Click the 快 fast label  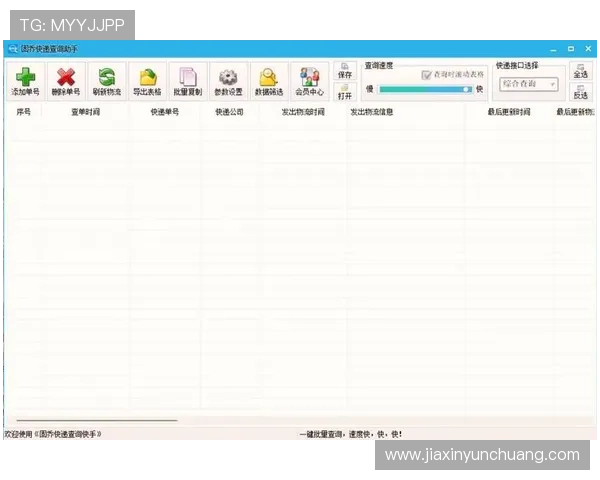479,89
